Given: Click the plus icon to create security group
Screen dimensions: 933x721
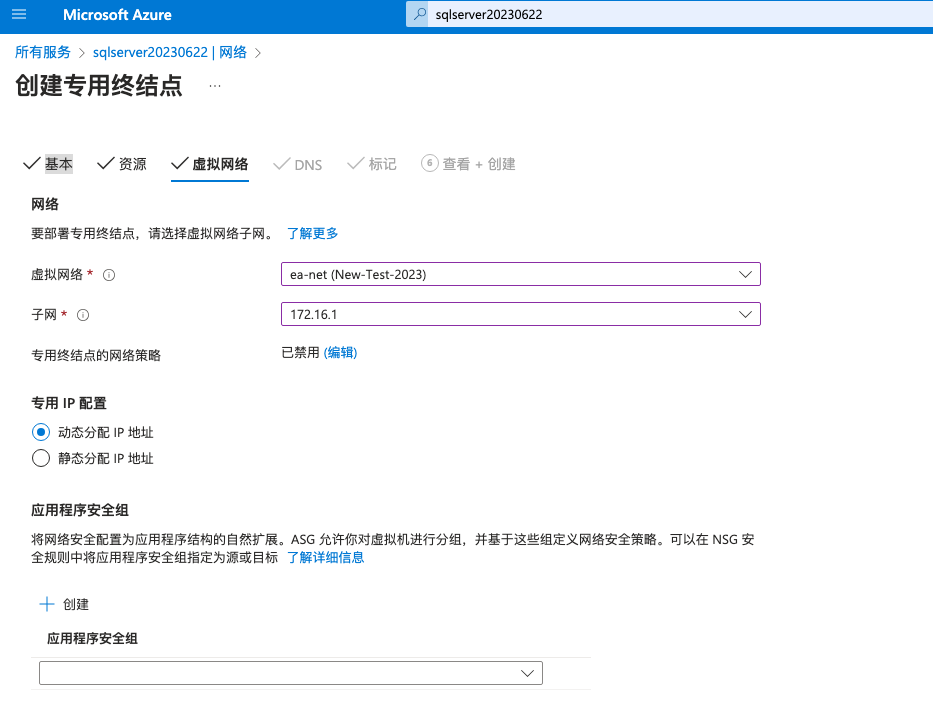Looking at the screenshot, I should tap(46, 604).
